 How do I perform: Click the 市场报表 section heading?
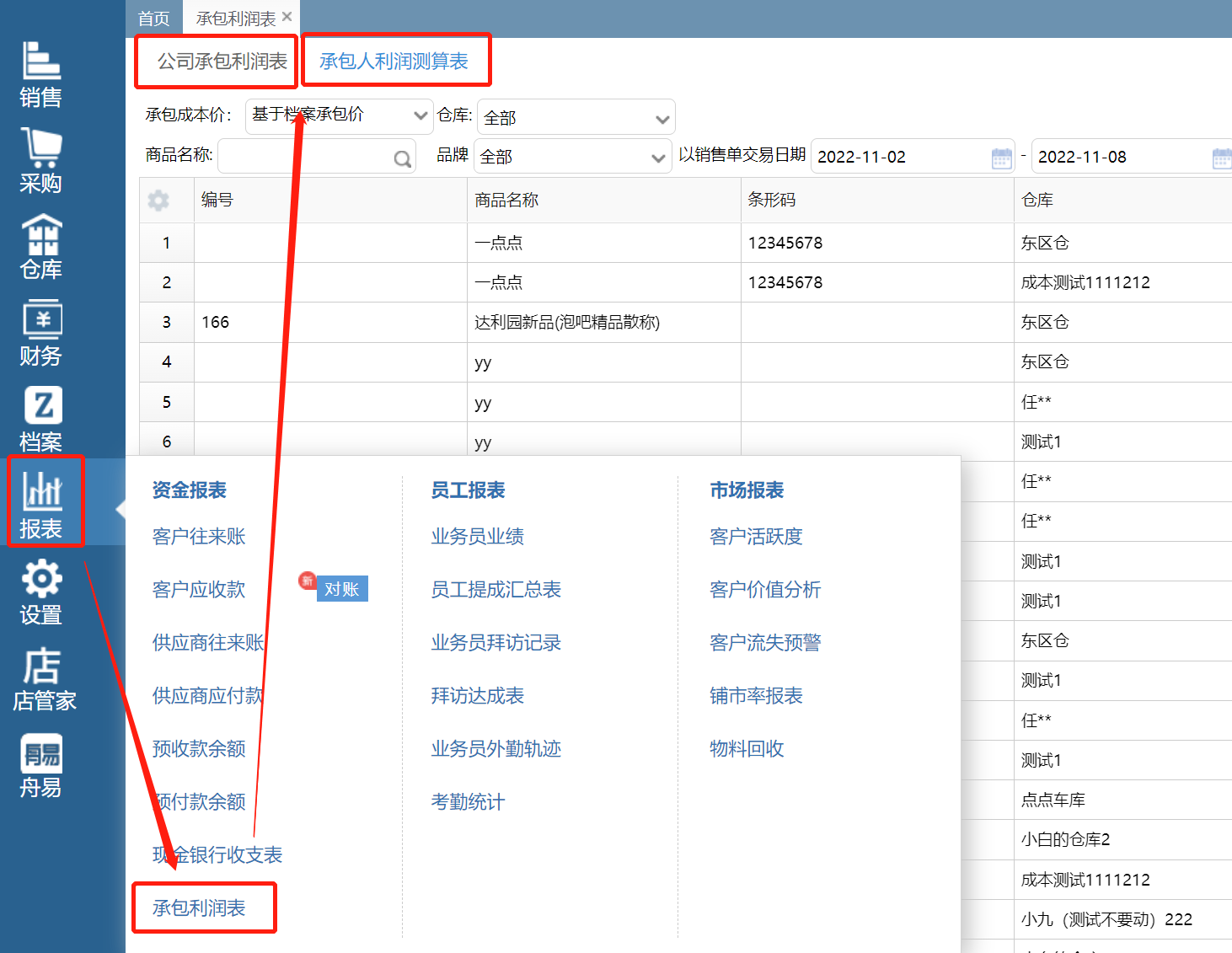(x=747, y=490)
